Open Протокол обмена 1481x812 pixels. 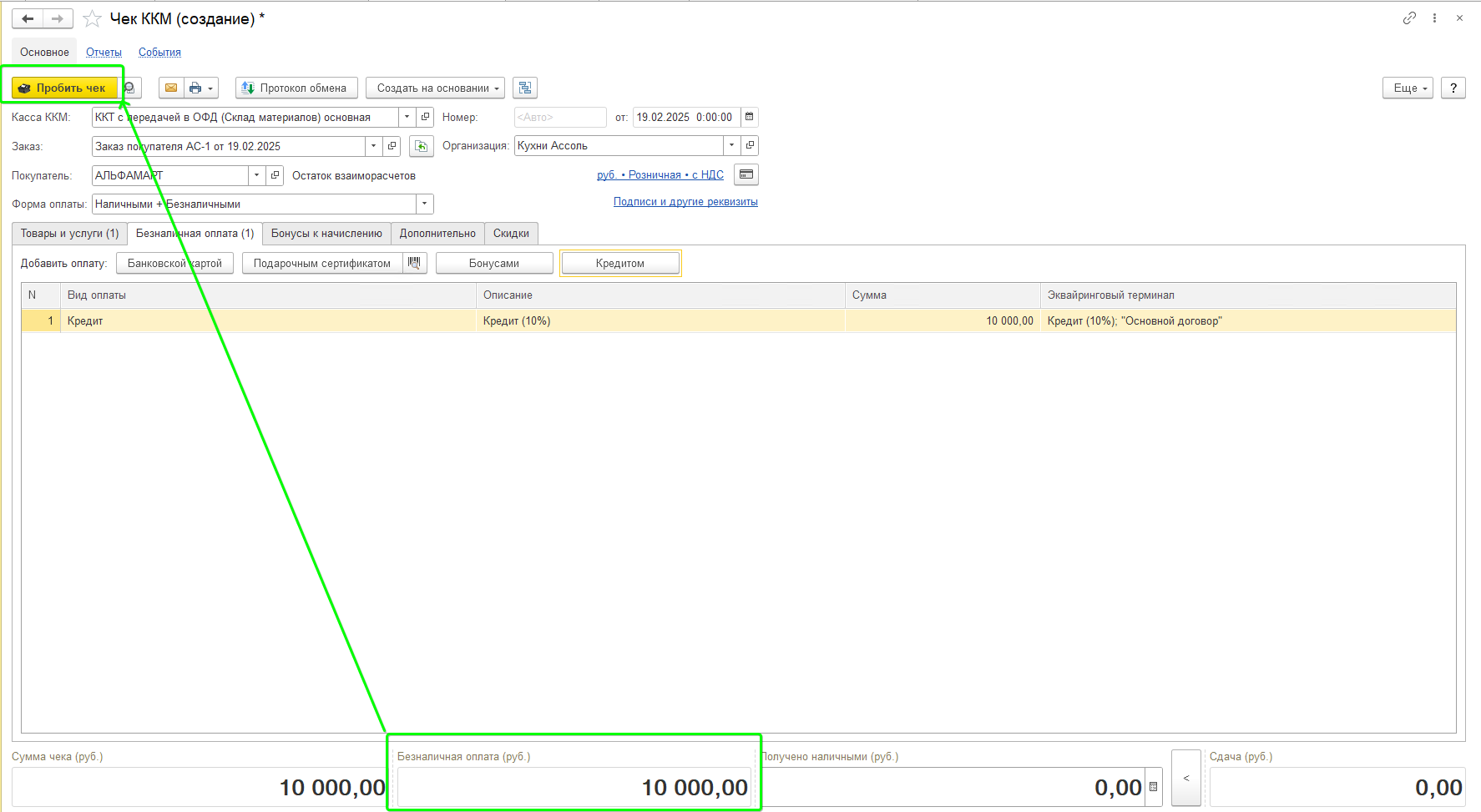pos(296,88)
